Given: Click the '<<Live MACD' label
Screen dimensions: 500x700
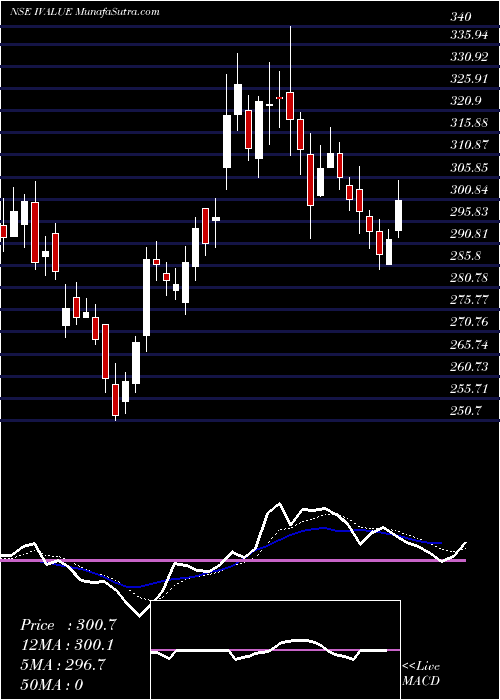Looking at the screenshot, I should 421,674.
